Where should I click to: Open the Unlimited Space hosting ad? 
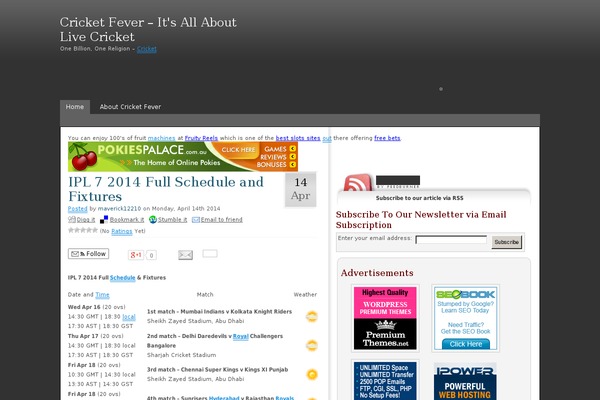pyautogui.click(x=385, y=381)
